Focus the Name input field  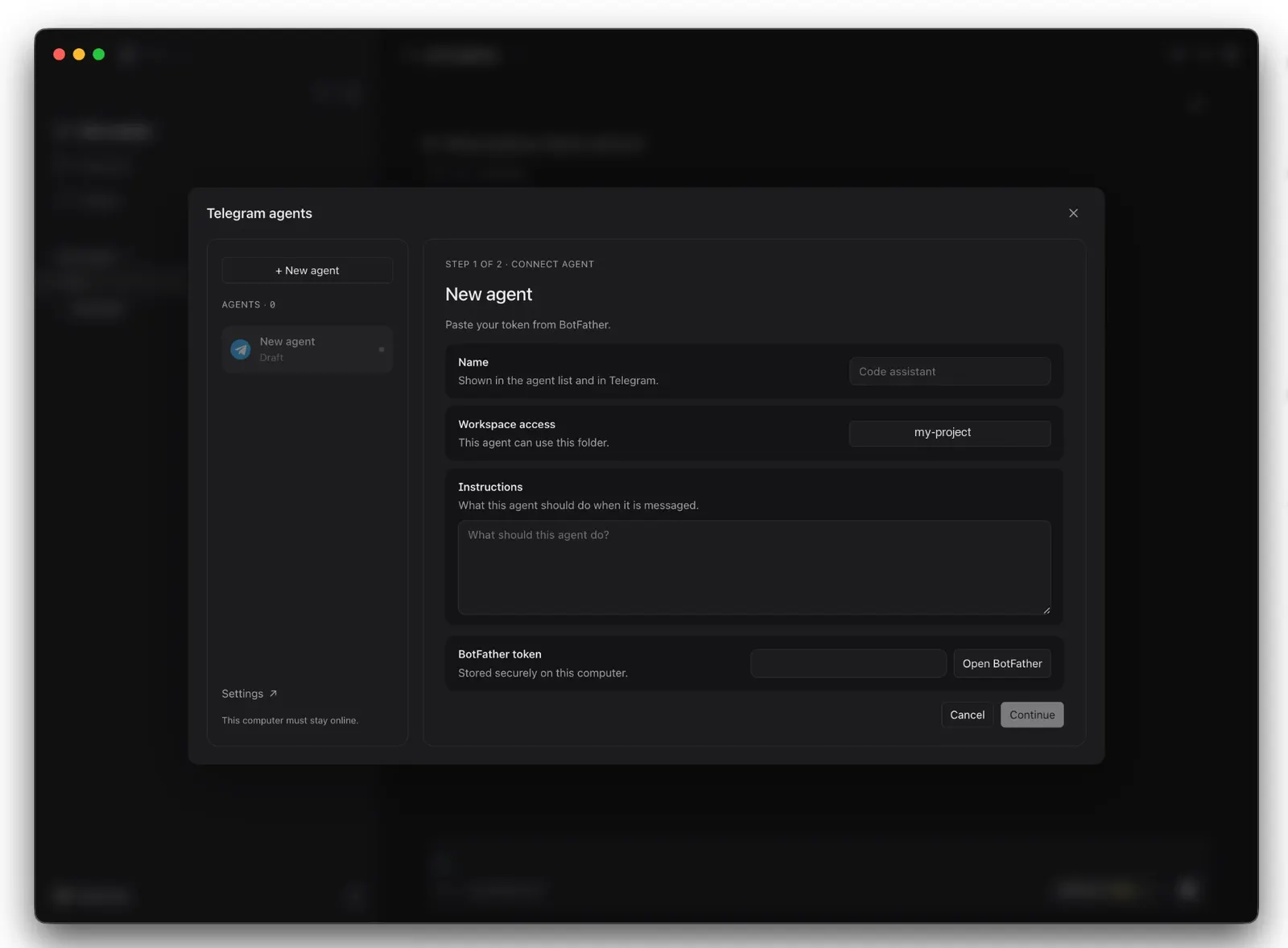(x=950, y=372)
